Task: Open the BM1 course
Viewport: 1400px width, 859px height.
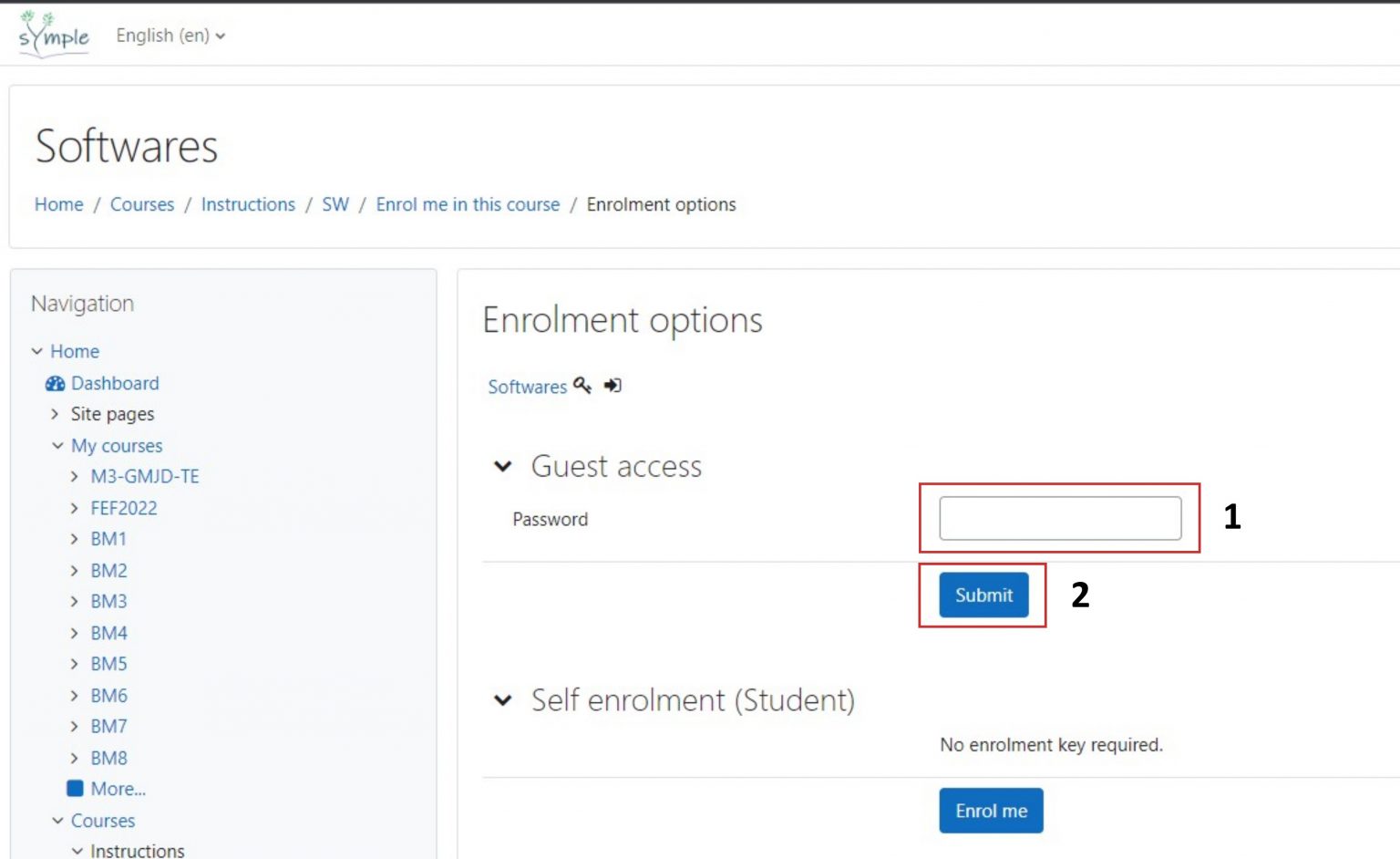Action: (x=108, y=539)
